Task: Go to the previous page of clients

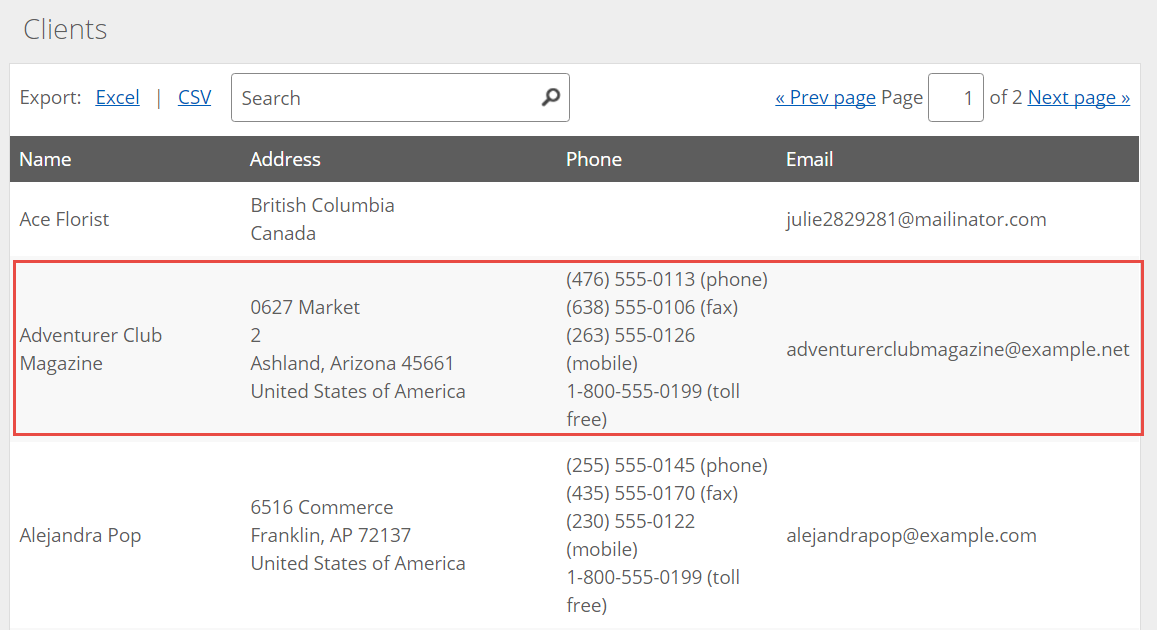Action: 825,97
